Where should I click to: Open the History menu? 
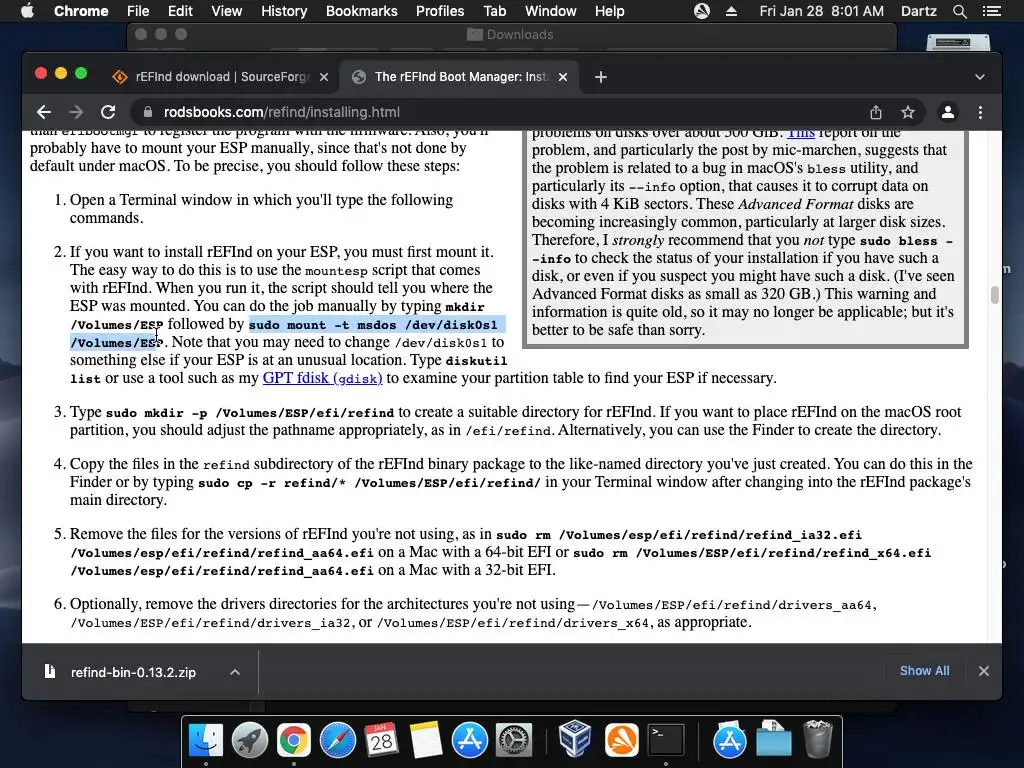coord(284,11)
